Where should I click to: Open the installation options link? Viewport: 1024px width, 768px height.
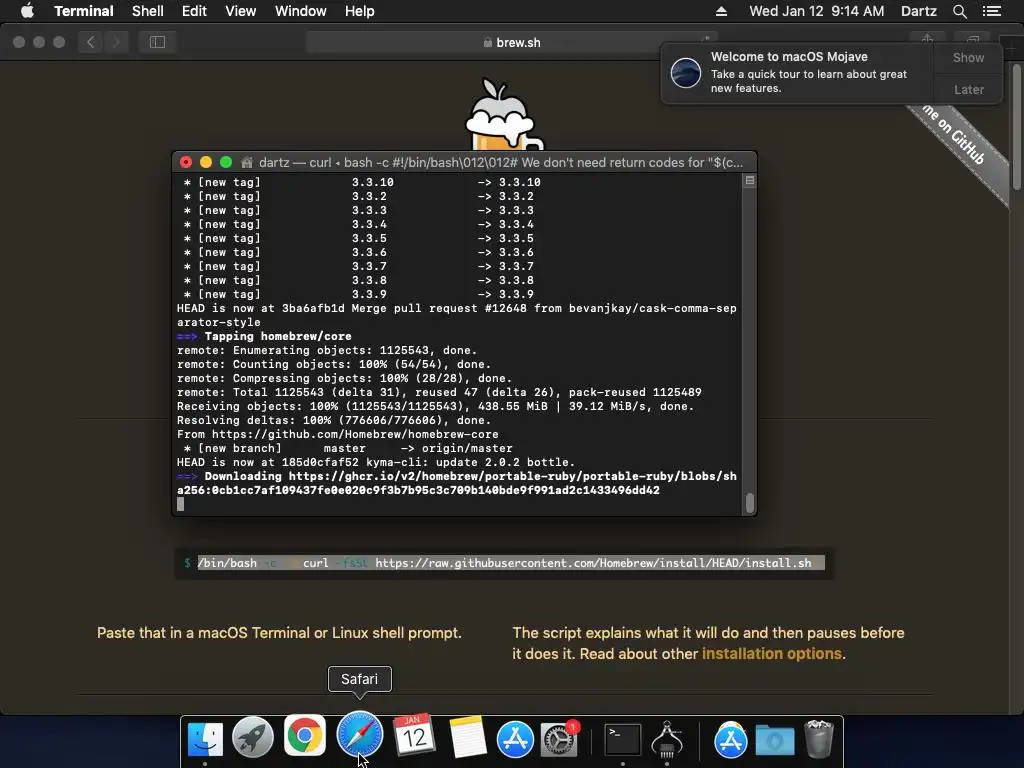pos(771,654)
